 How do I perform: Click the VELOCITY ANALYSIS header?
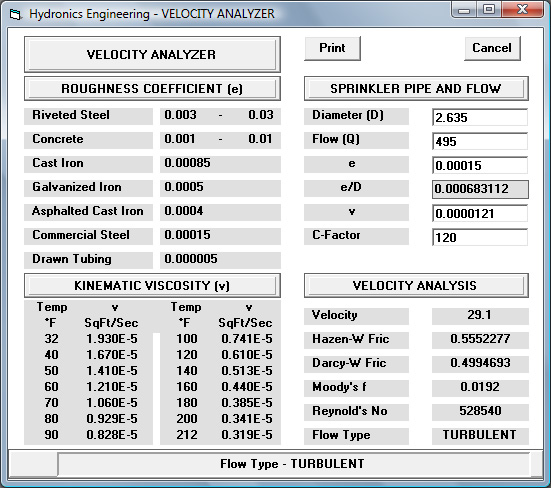[x=416, y=285]
